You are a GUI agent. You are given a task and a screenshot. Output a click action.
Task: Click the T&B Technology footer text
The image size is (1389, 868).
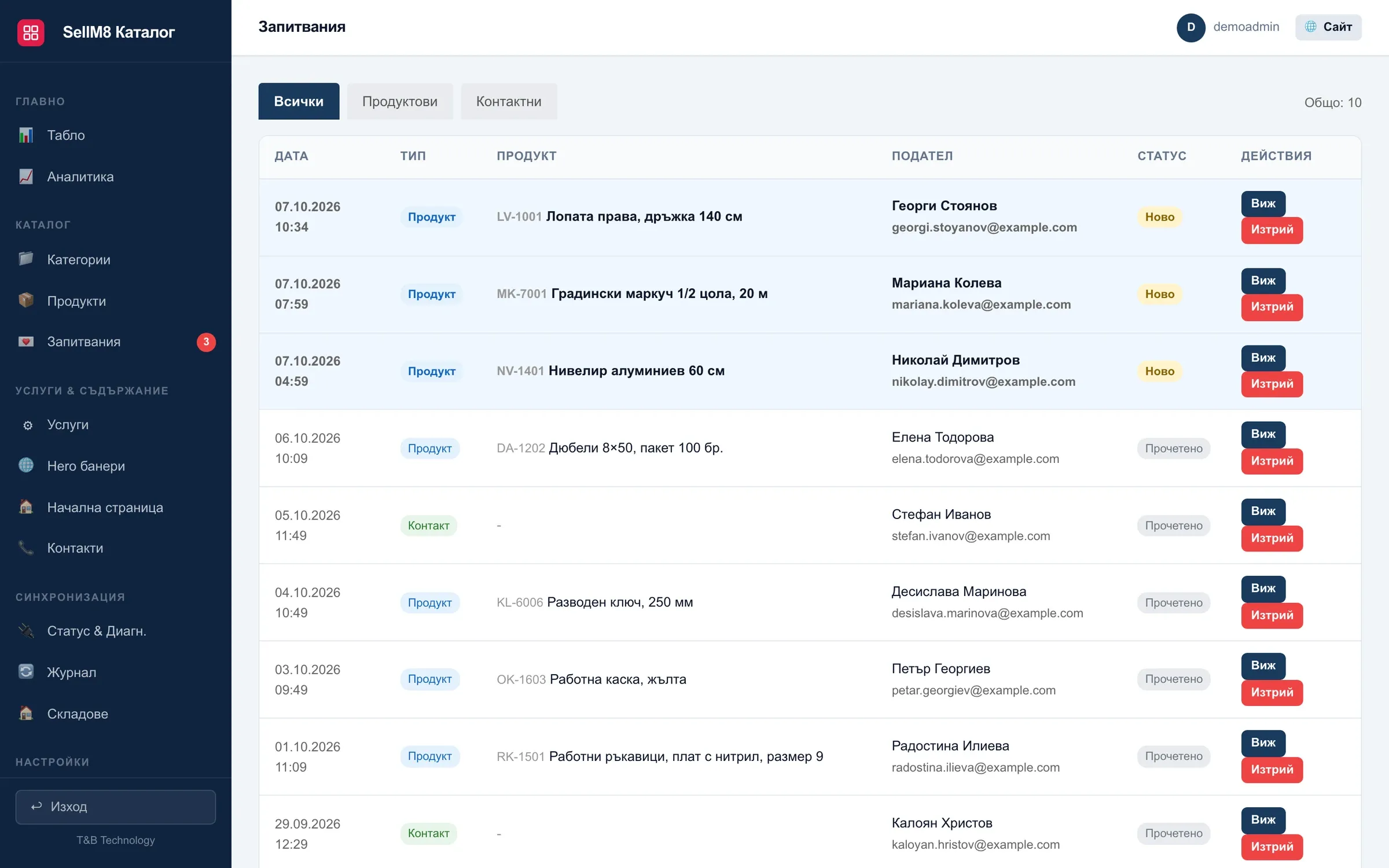pyautogui.click(x=116, y=840)
